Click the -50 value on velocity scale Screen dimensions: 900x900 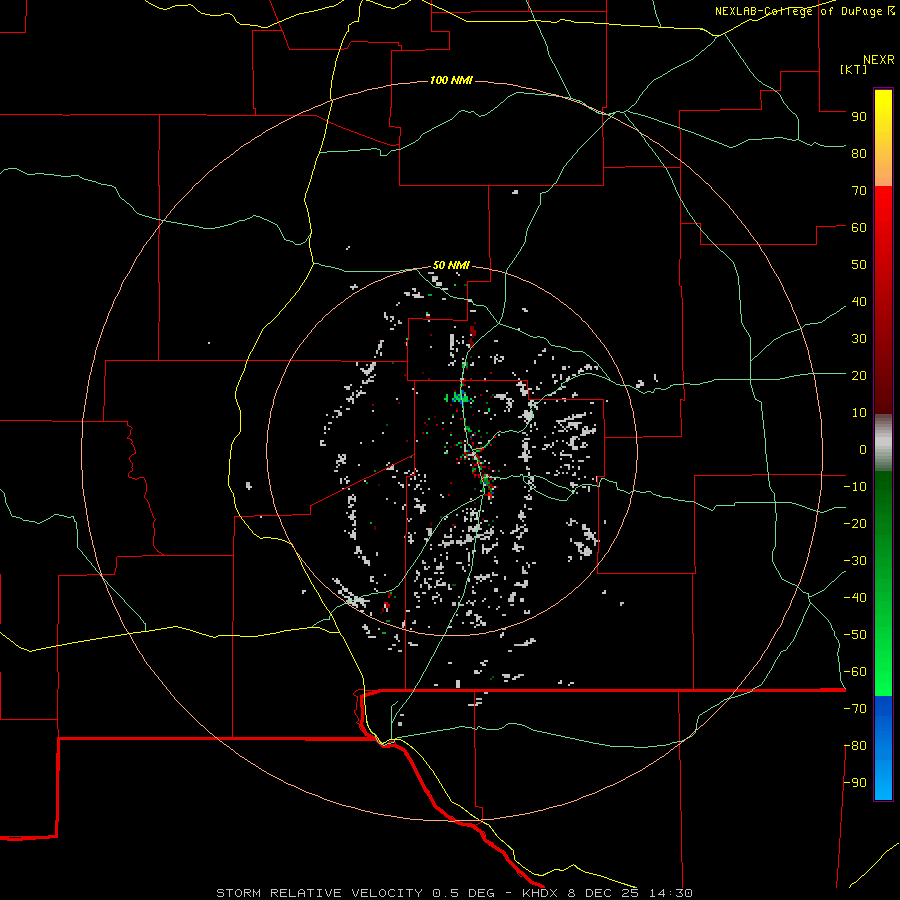coord(855,635)
